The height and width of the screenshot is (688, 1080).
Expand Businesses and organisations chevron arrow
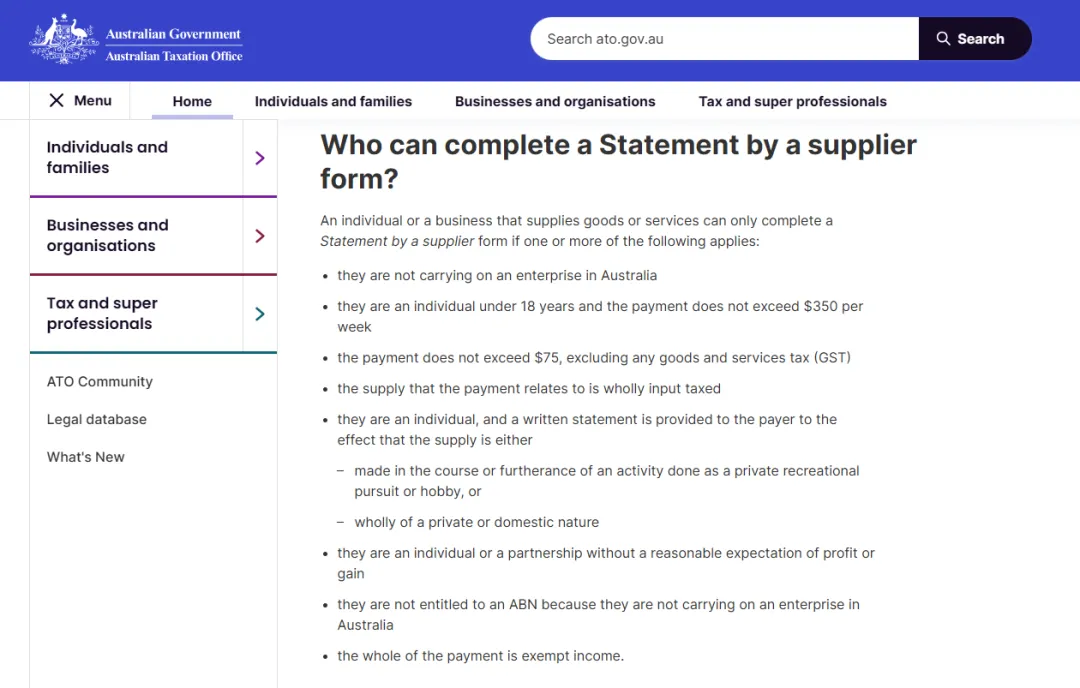pos(260,236)
